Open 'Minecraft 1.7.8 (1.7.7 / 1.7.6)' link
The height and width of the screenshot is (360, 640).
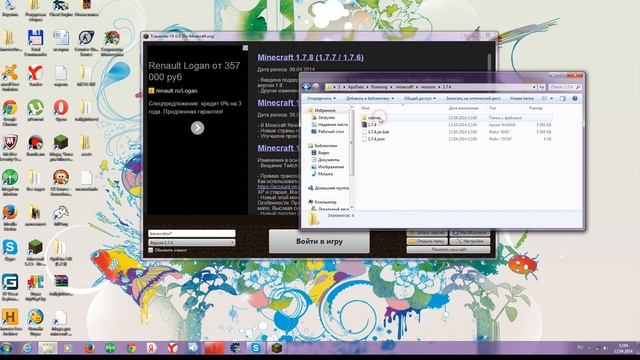(x=310, y=57)
